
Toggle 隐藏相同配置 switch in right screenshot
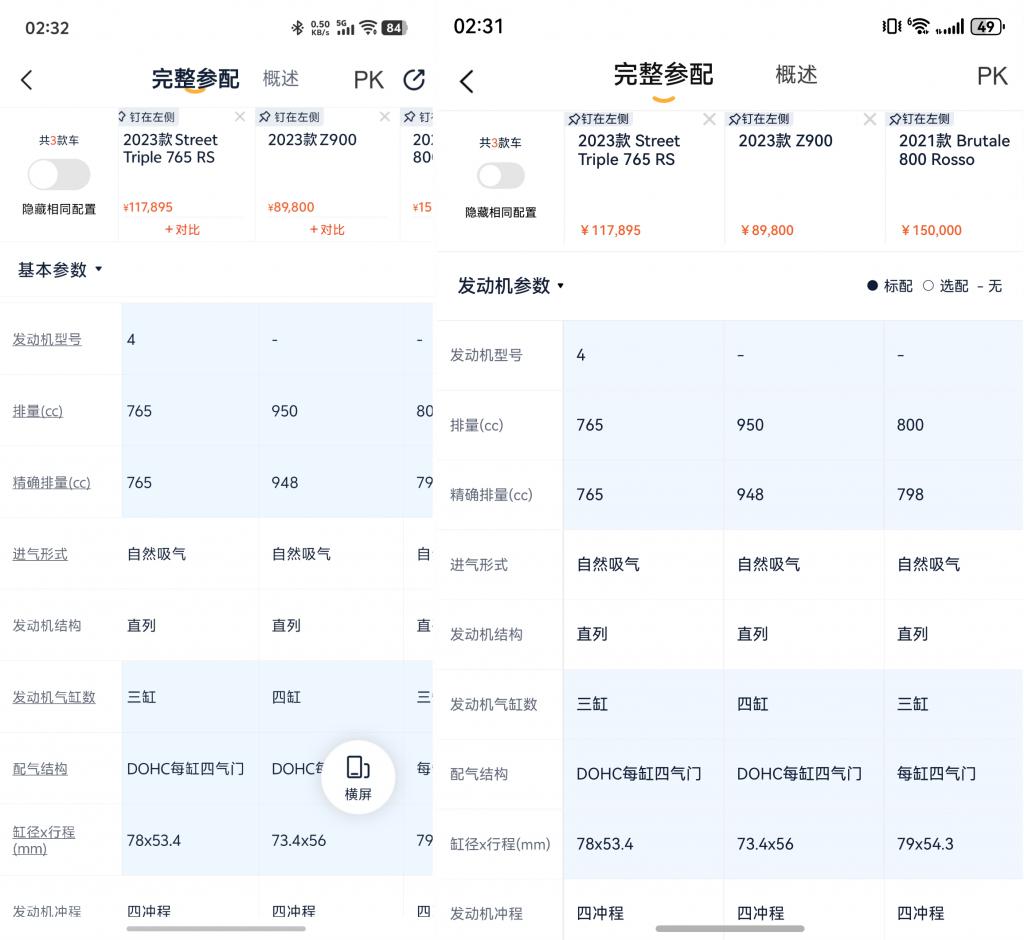[x=501, y=176]
